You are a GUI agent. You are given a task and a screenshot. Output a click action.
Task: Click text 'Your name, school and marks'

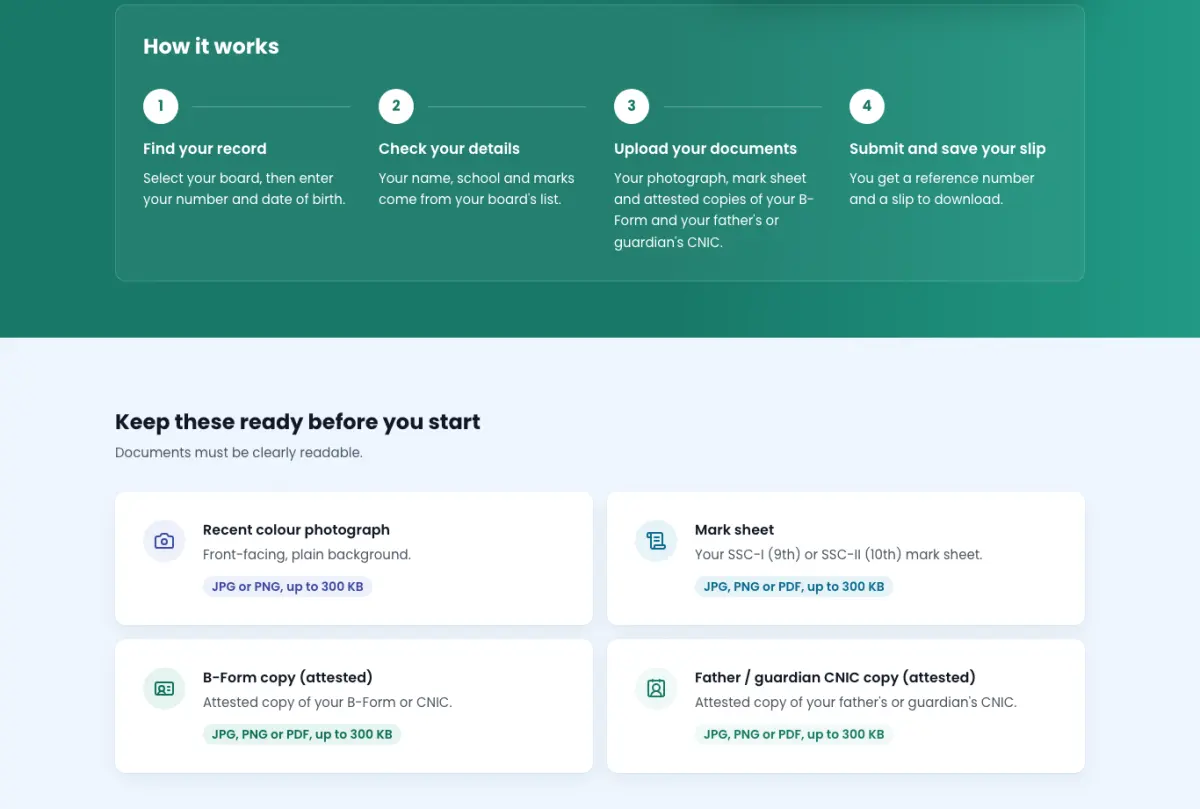point(476,178)
